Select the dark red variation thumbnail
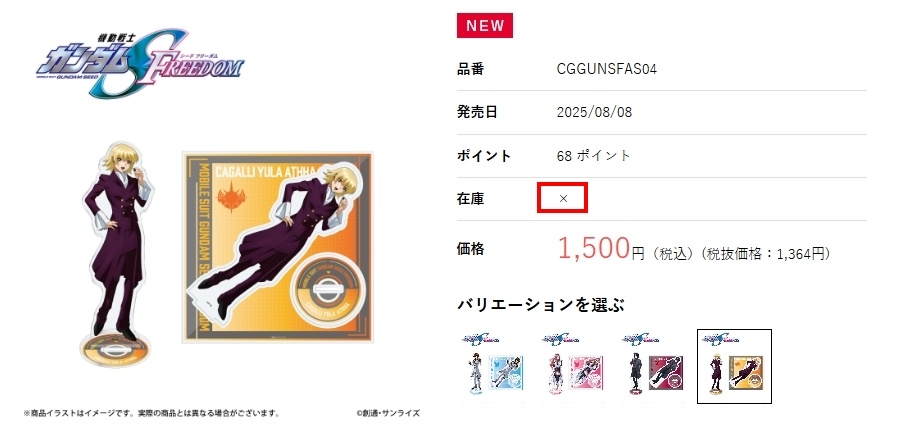Screen dimensions: 900x437 tap(653, 364)
